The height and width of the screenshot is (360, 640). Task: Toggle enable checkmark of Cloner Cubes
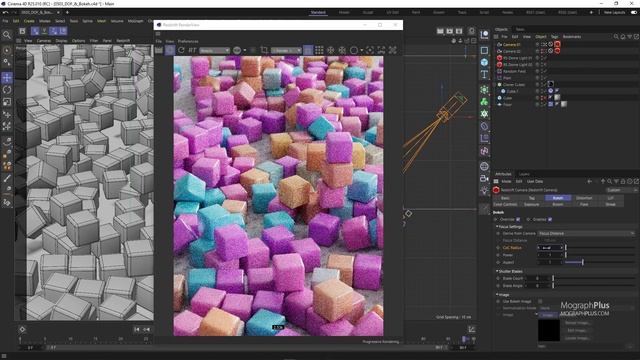544,84
